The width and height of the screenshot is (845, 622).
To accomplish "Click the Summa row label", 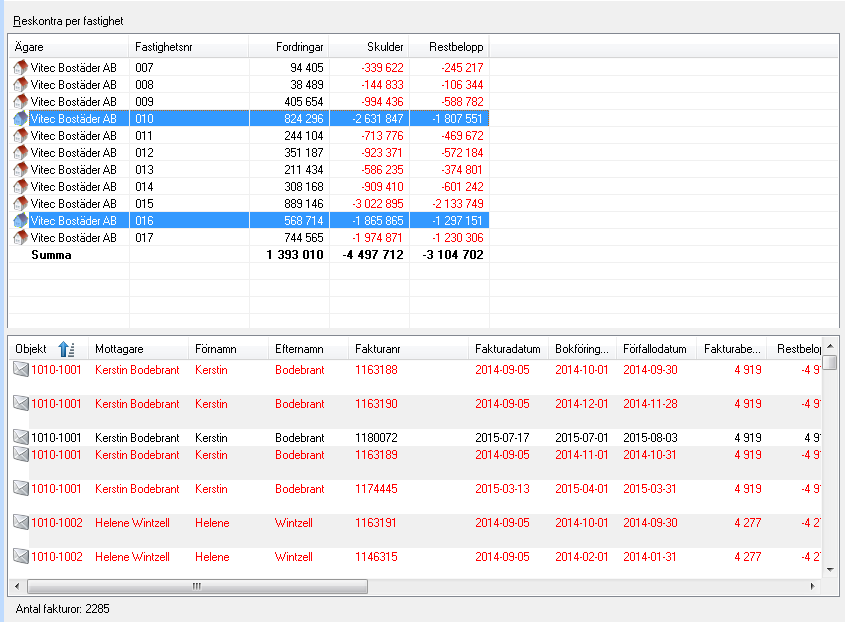I will click(x=51, y=254).
